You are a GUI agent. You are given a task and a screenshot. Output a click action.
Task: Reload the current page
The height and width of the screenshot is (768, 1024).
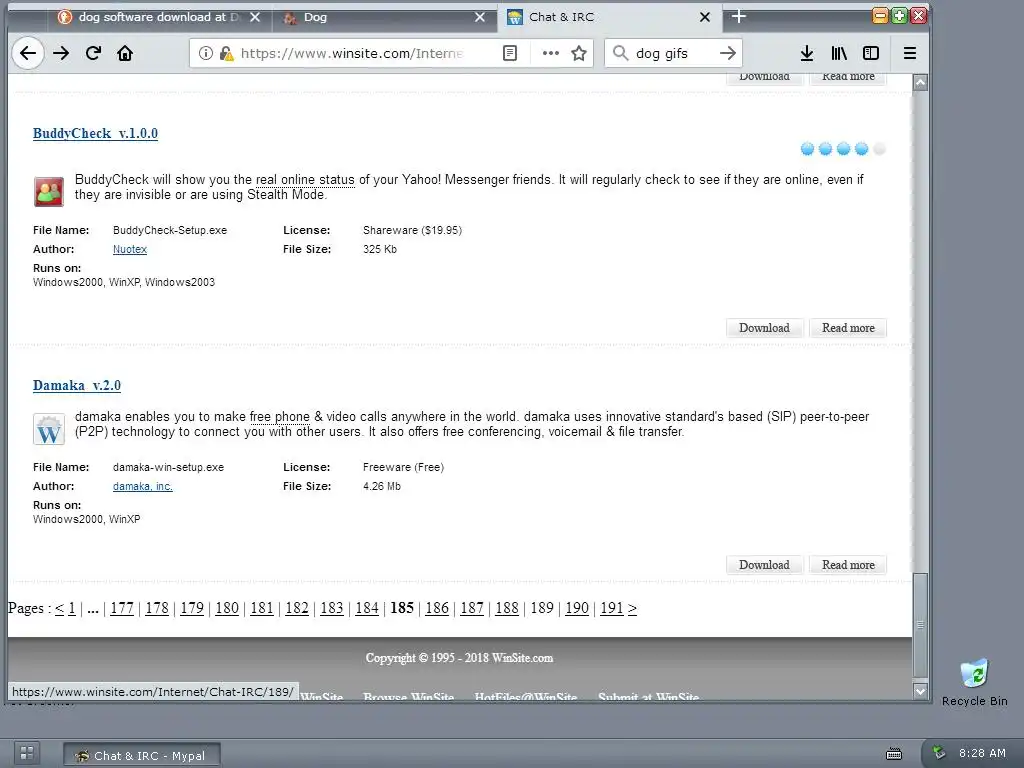click(93, 53)
